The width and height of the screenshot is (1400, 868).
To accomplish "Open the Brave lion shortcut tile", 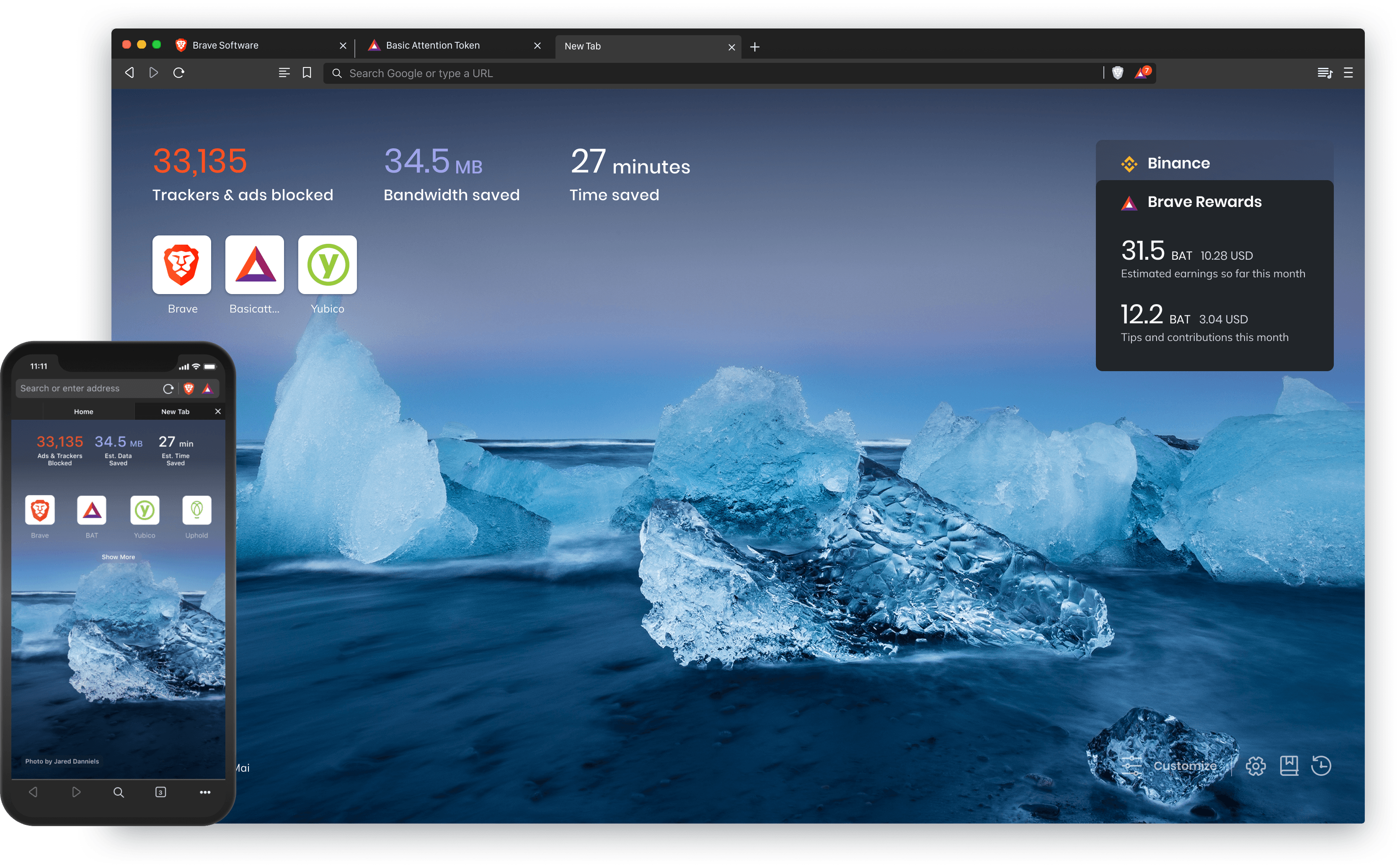I will tap(181, 265).
